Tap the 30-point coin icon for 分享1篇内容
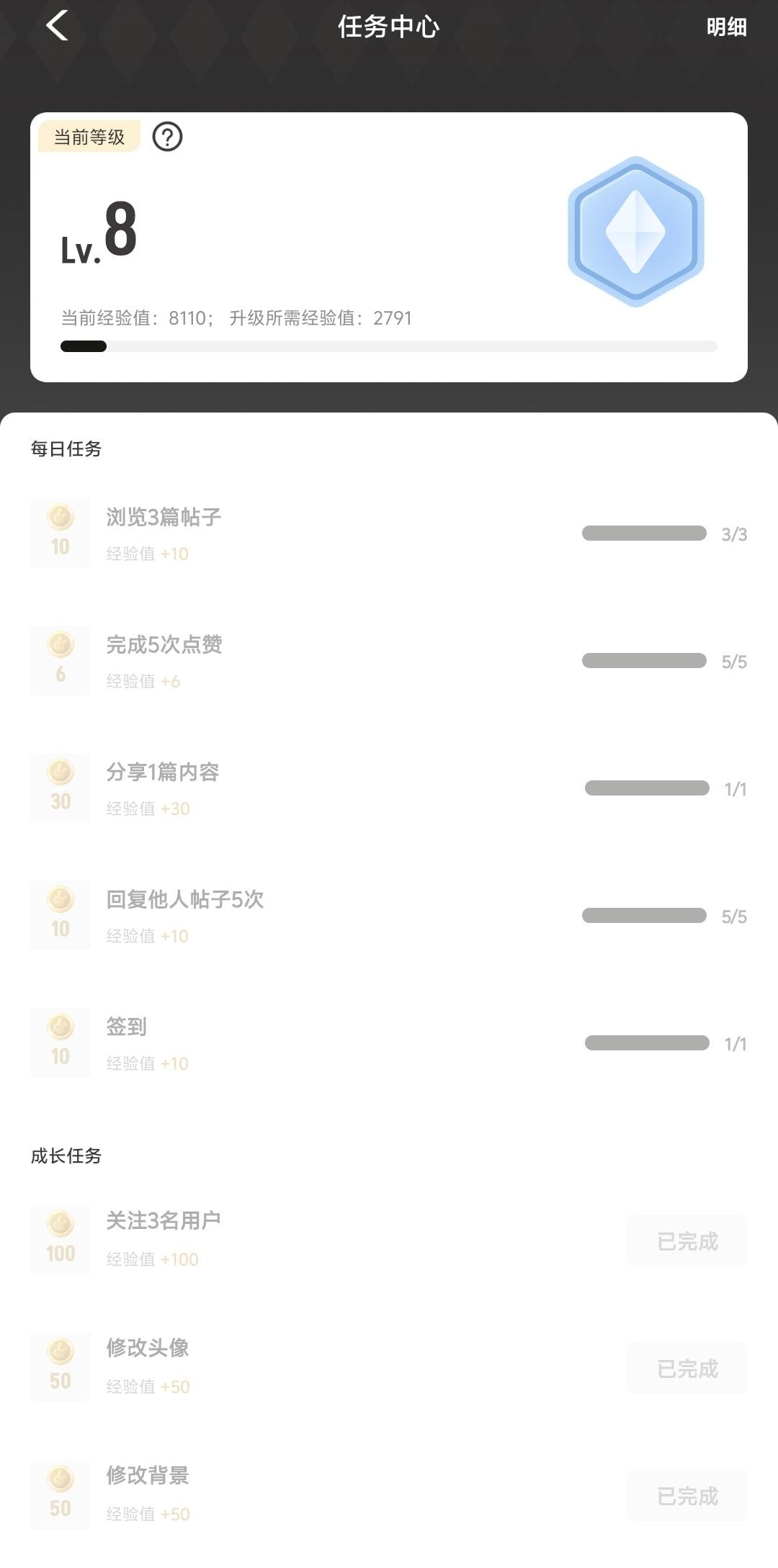The image size is (778, 1568). click(x=61, y=788)
